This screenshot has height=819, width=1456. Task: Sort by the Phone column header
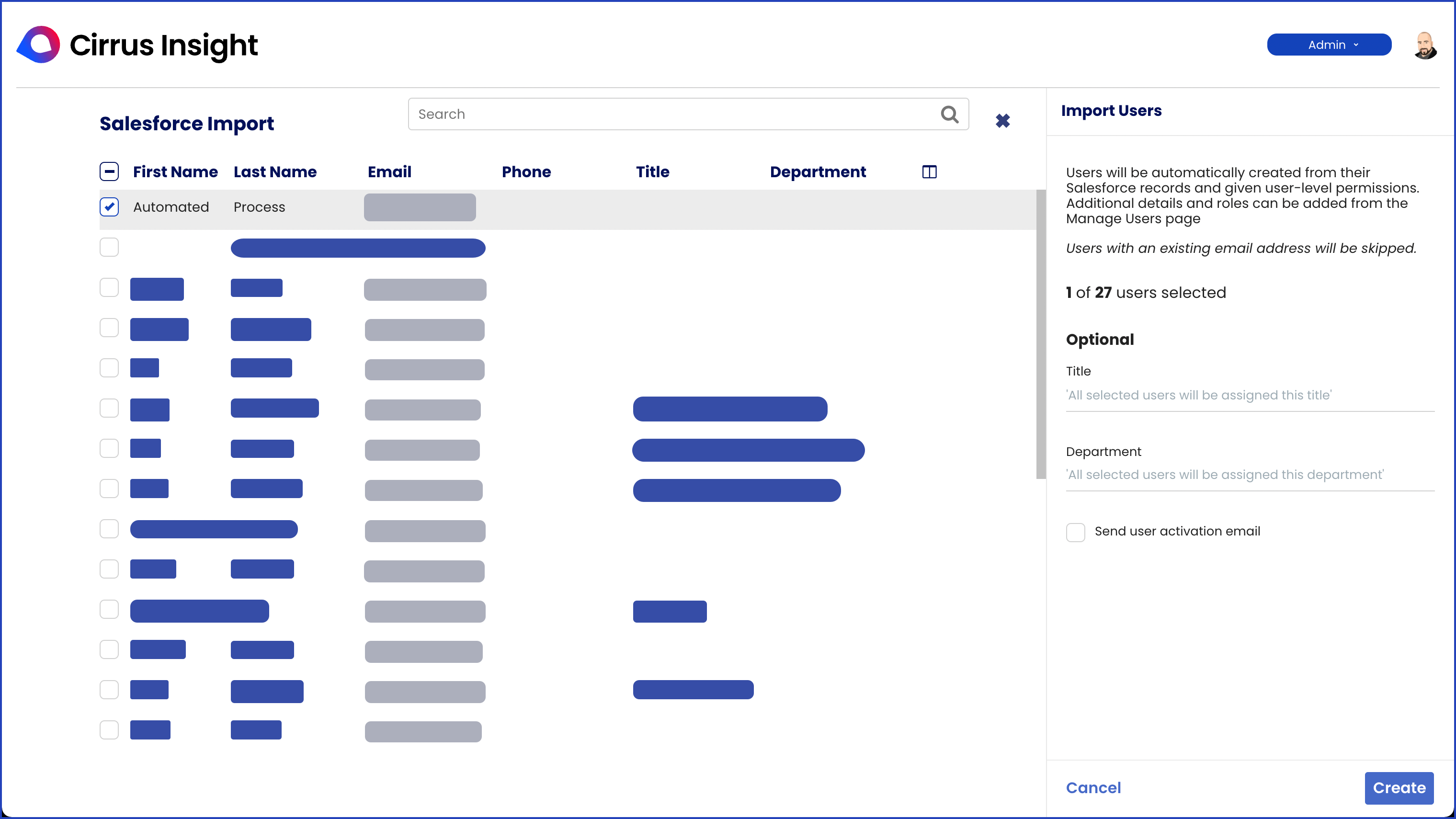526,172
